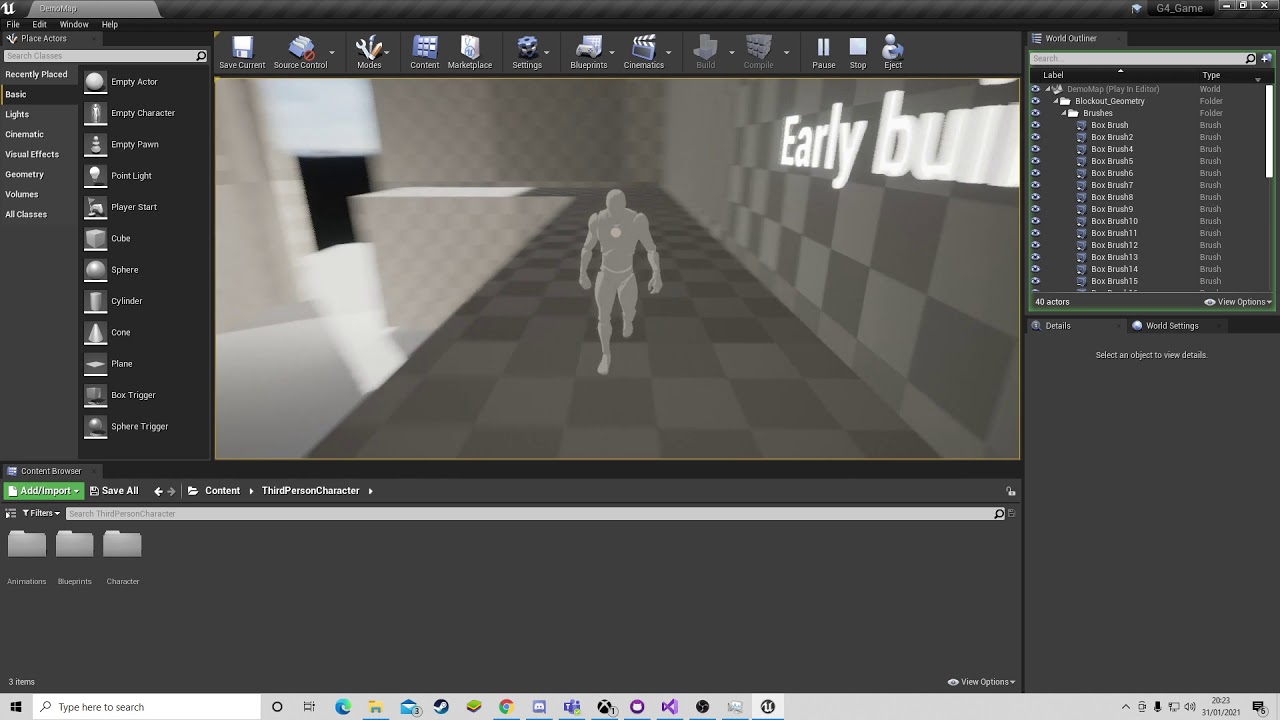Click Save Current toolbar icon

(x=242, y=52)
